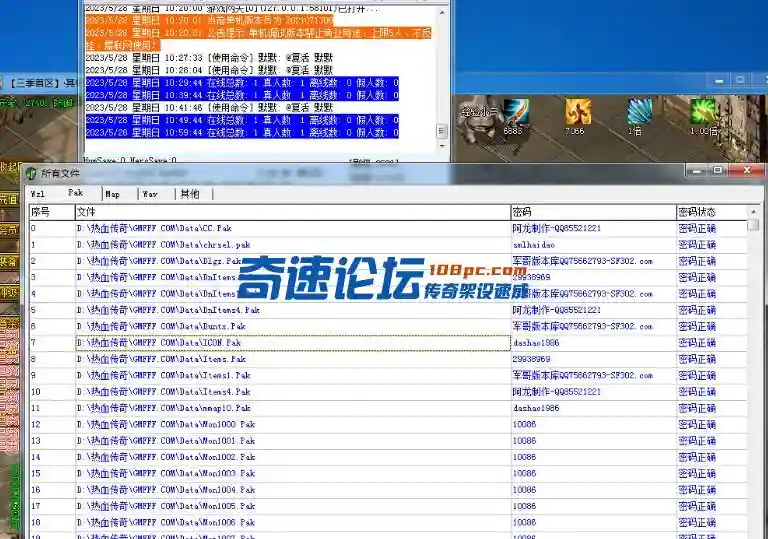Click 密码正确 status in row 15
The width and height of the screenshot is (768, 539).
(697, 473)
